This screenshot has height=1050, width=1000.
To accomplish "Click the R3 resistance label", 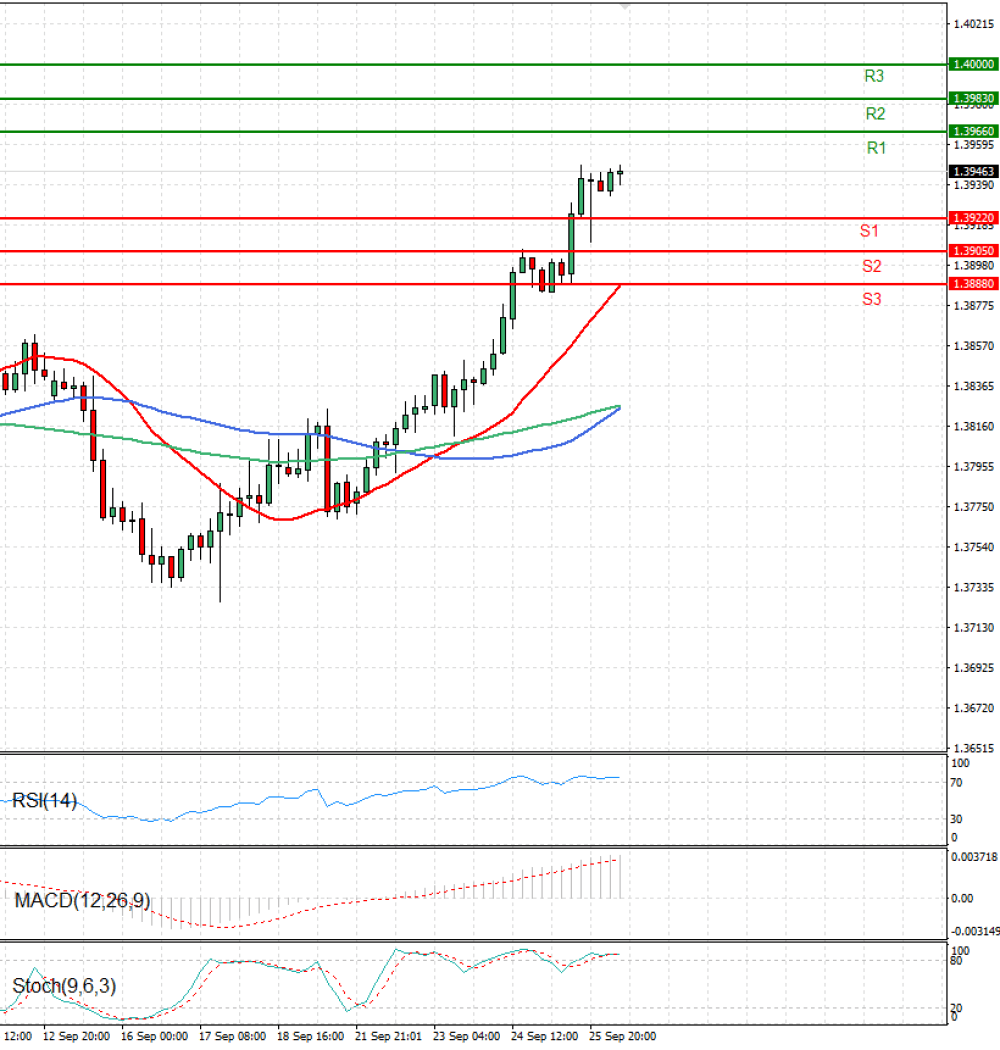I will 873,76.
